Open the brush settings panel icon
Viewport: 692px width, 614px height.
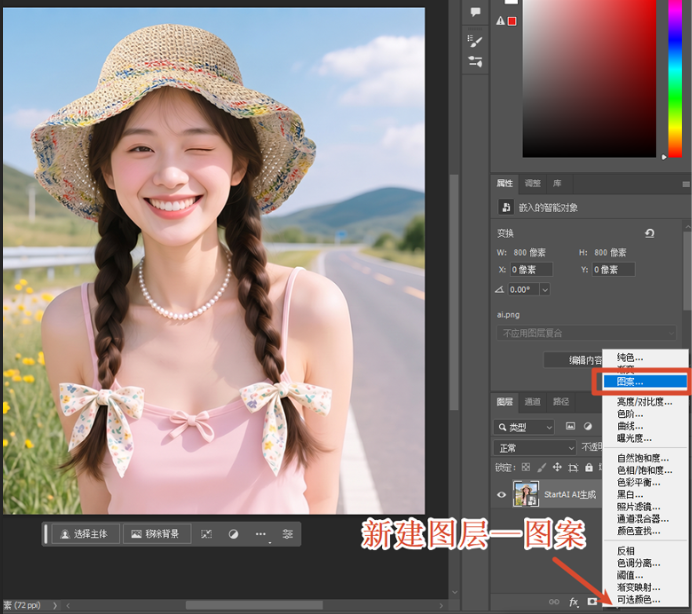tap(475, 41)
